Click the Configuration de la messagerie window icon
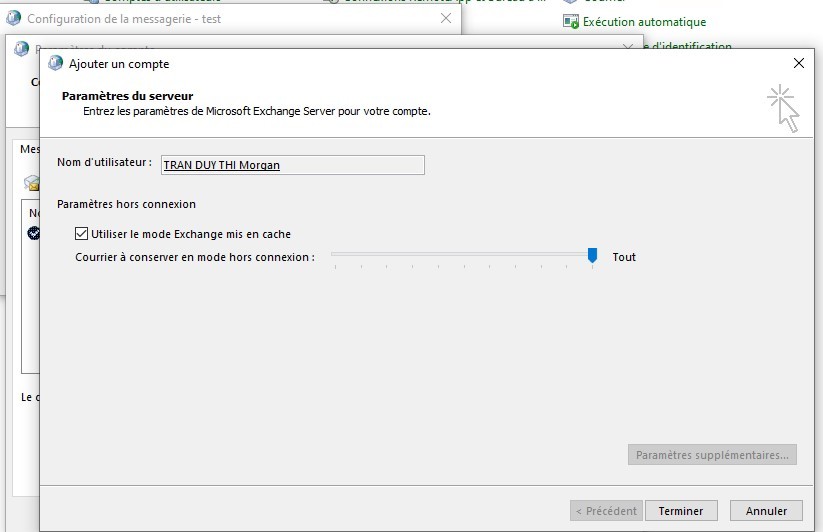This screenshot has width=823, height=532. [14, 18]
